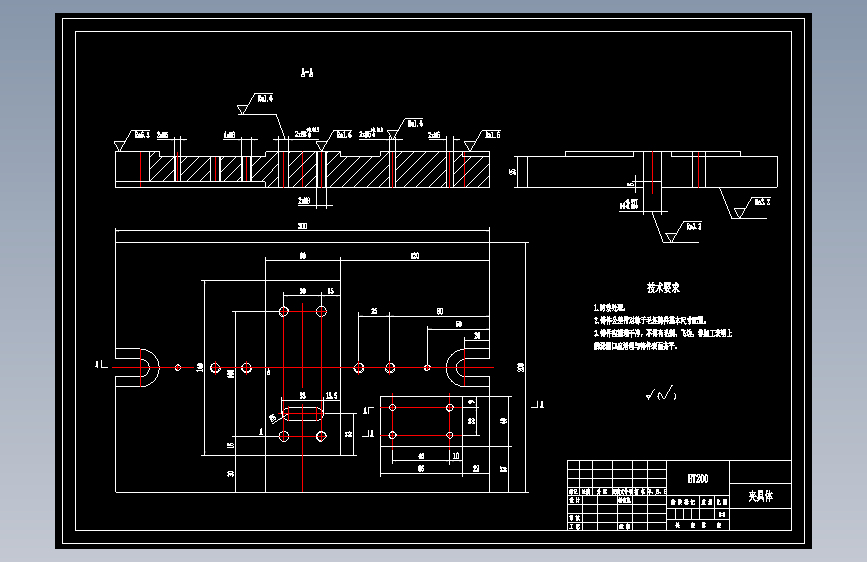Select the 120 dimension at plan view top

pos(415,256)
